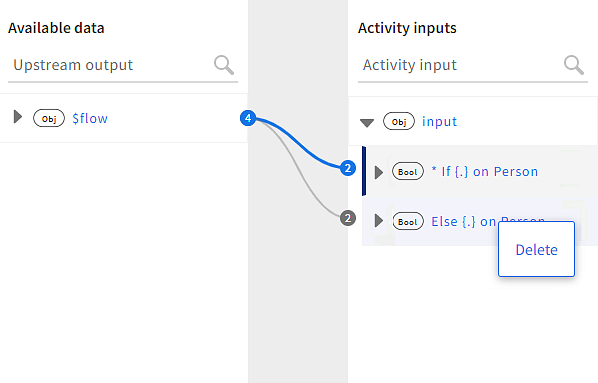The height and width of the screenshot is (383, 598).
Task: Expand the If {.} on Person item
Action: coord(378,172)
